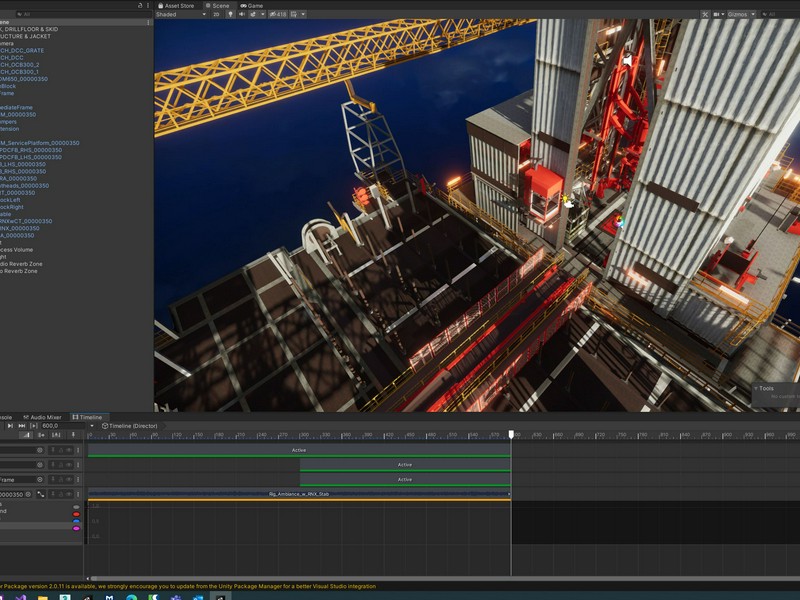The width and height of the screenshot is (800, 600).
Task: Select the Ripple clip edit mode icon
Action: (x=41, y=435)
